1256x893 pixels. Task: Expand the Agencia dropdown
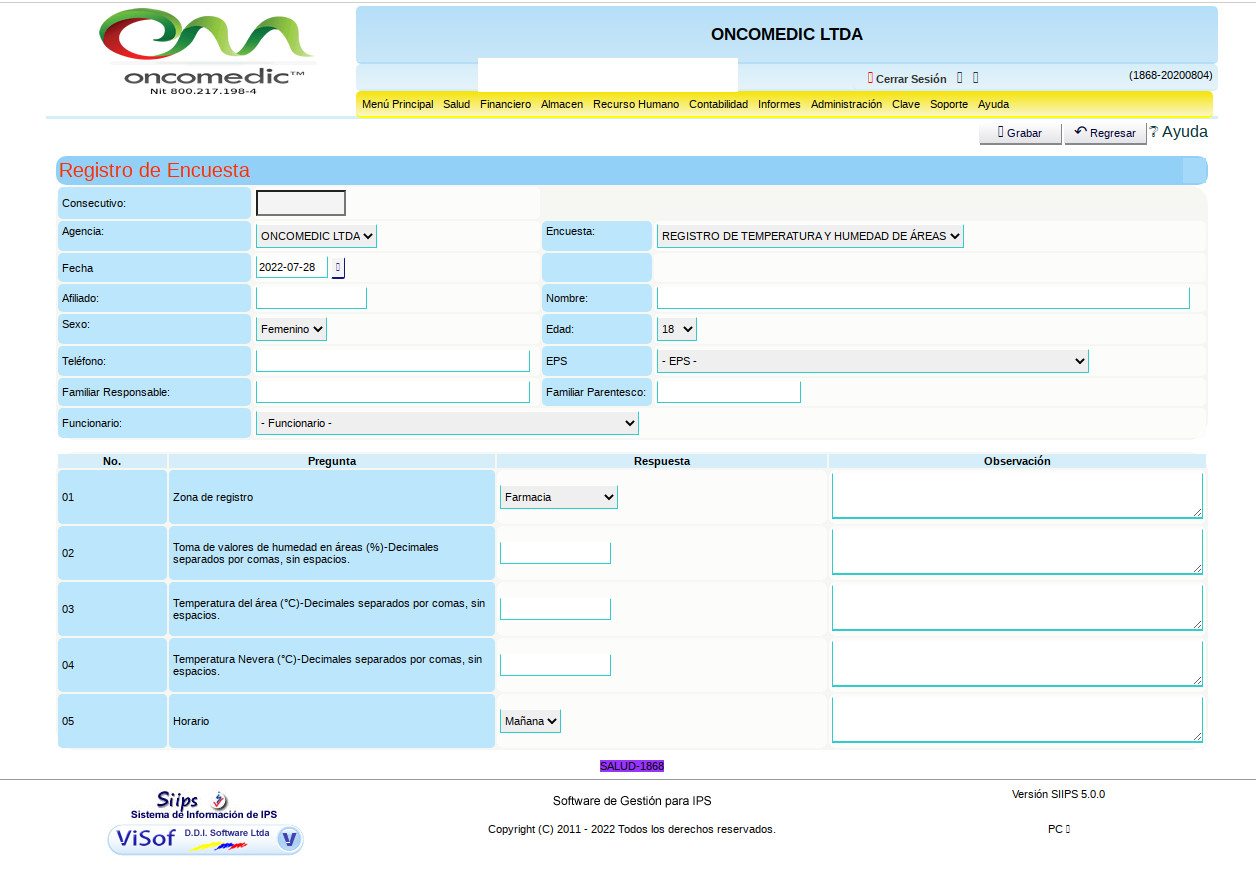coord(316,236)
